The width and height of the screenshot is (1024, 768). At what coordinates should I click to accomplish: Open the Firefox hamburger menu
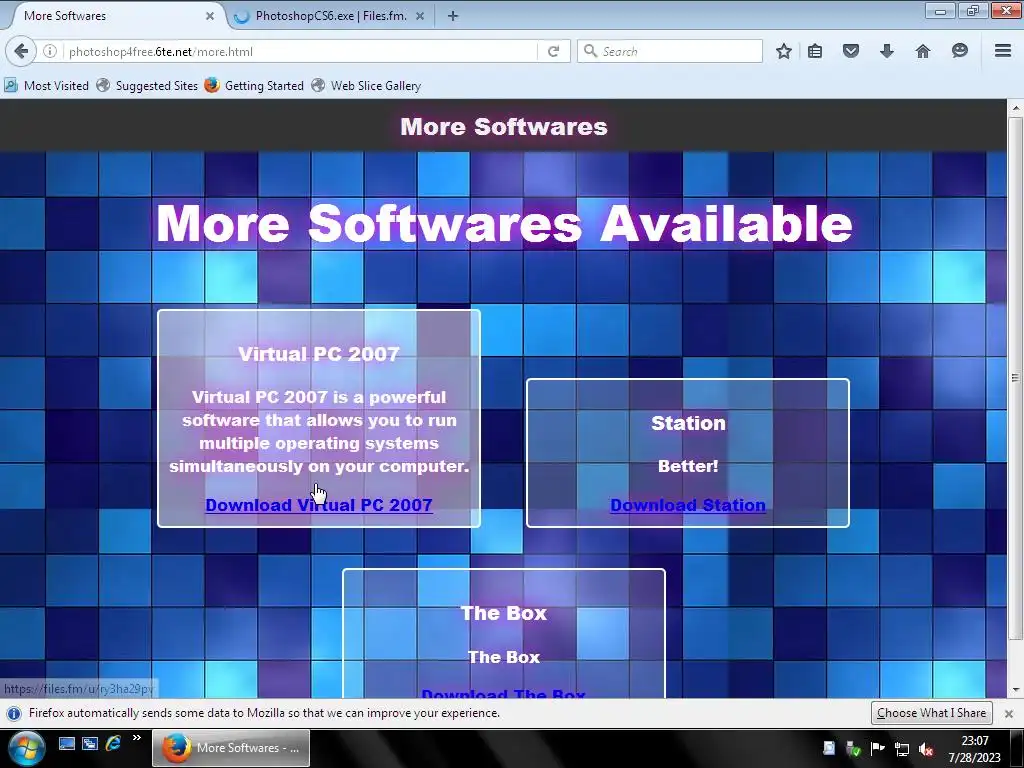pos(1003,51)
